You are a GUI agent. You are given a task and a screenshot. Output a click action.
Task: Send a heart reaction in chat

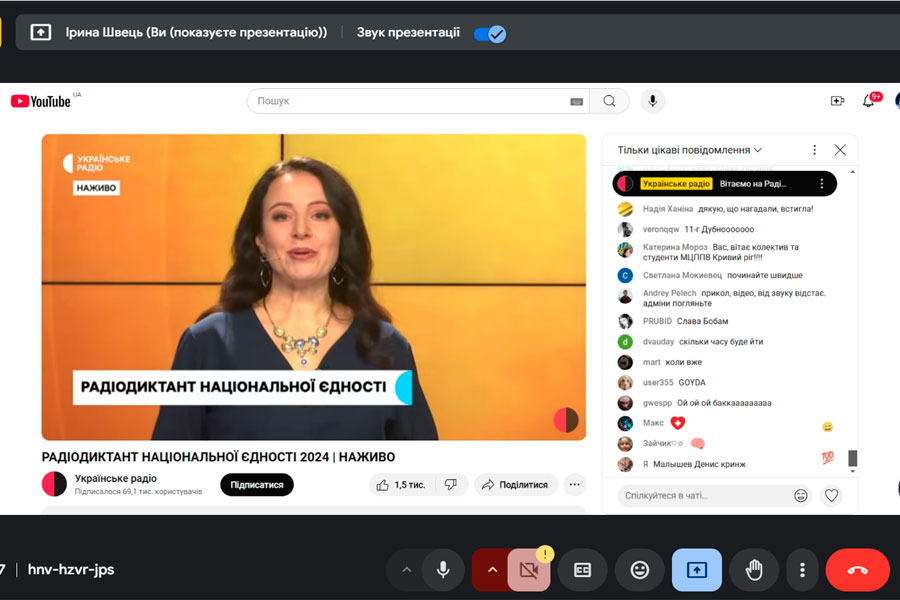(x=831, y=495)
